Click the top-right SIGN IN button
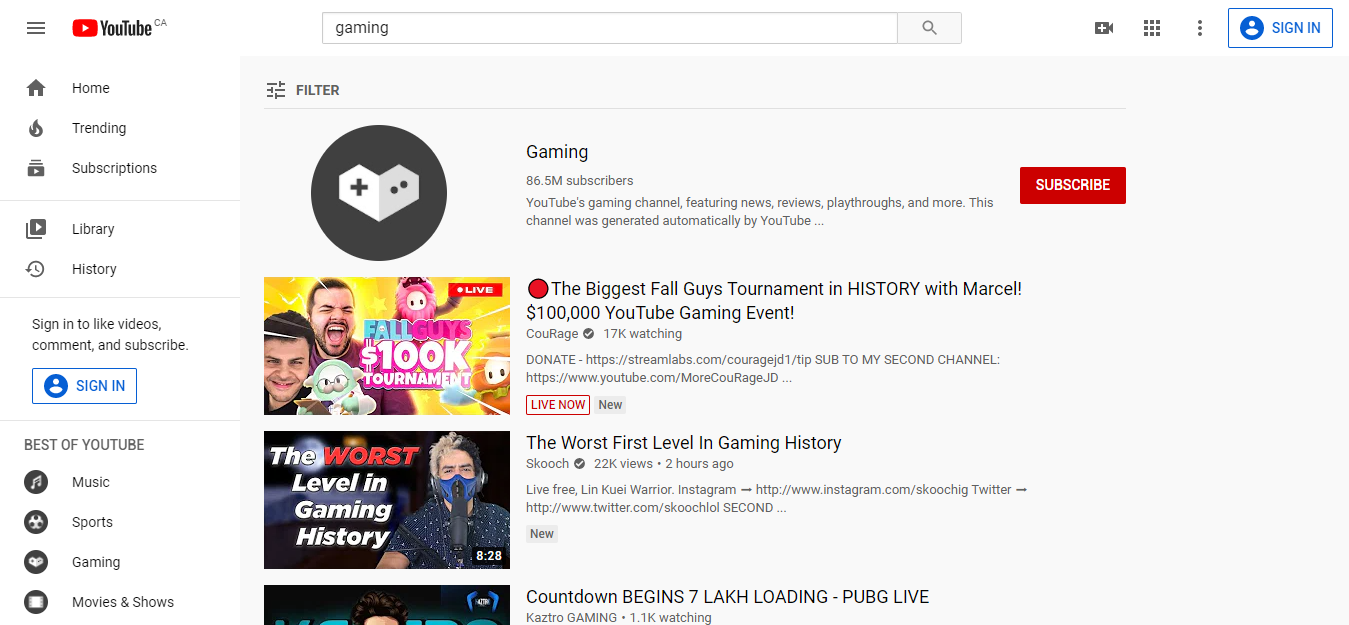This screenshot has height=625, width=1349. 1280,28
